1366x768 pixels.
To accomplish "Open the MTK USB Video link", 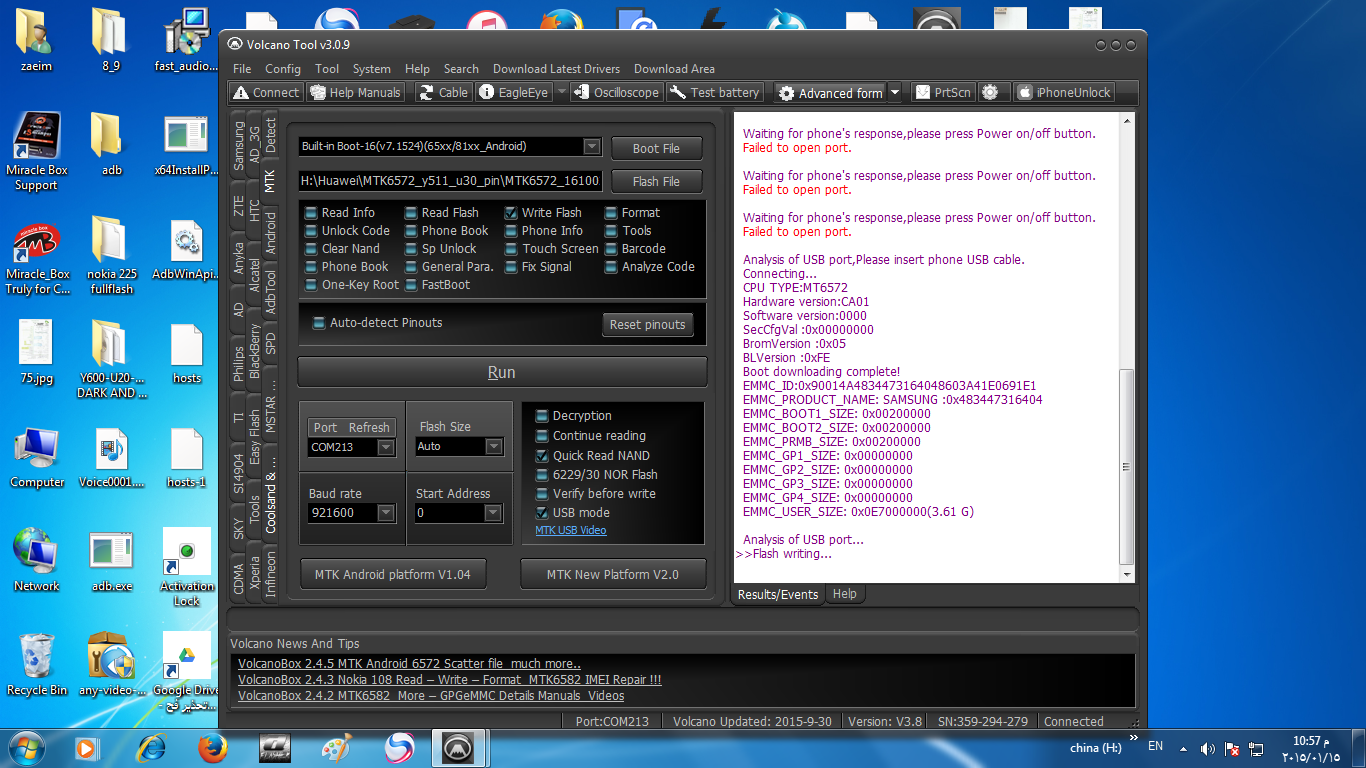I will (571, 531).
